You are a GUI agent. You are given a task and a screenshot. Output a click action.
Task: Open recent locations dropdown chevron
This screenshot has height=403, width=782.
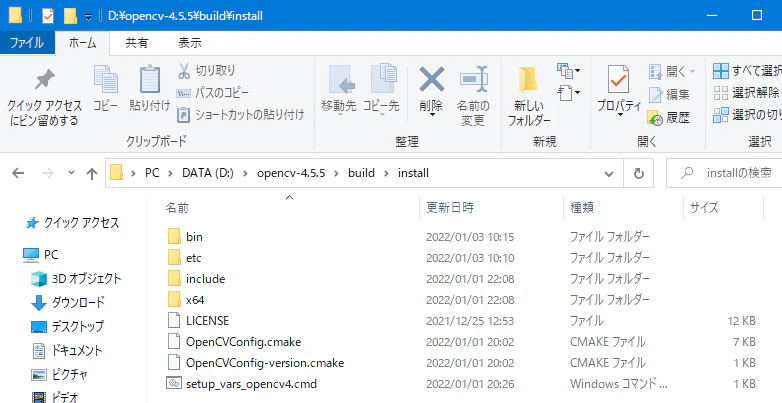[71, 173]
